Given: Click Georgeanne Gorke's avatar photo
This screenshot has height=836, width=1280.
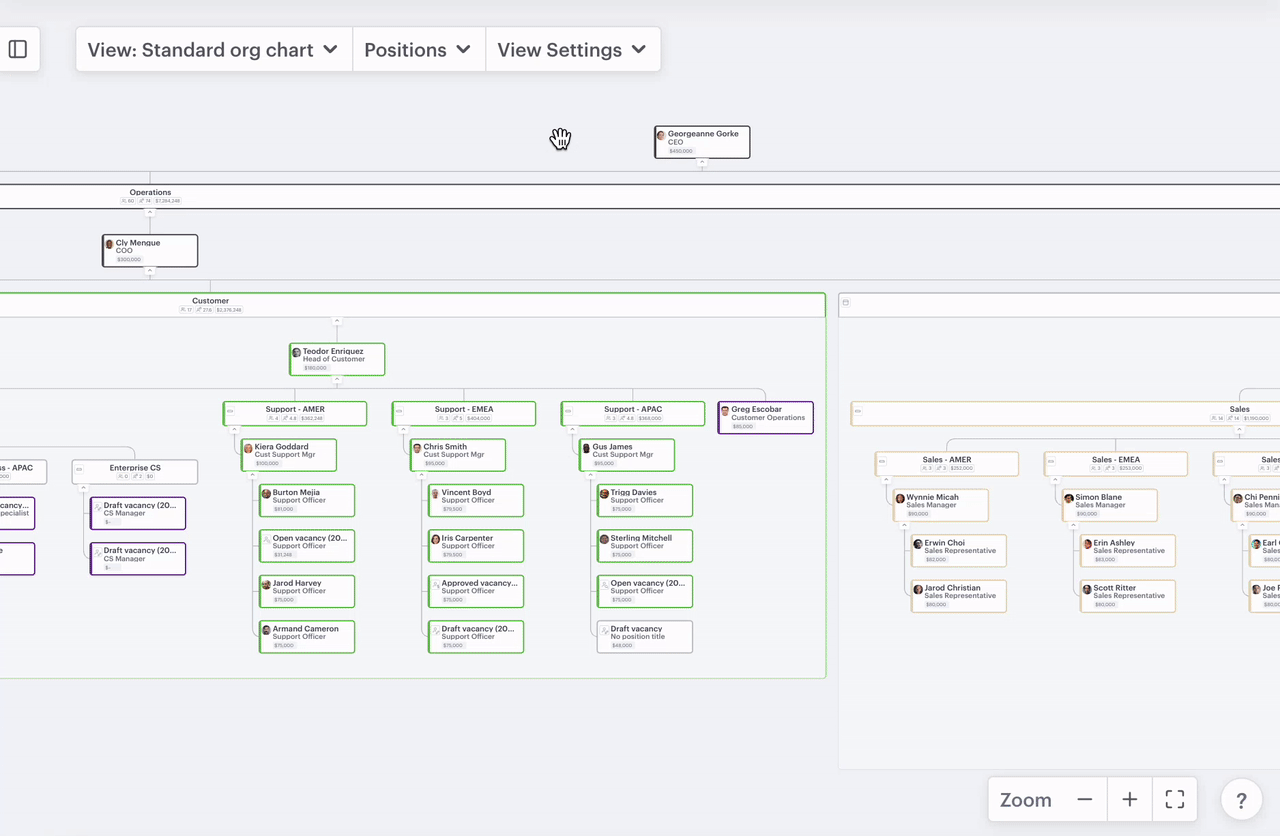Looking at the screenshot, I should 661,135.
